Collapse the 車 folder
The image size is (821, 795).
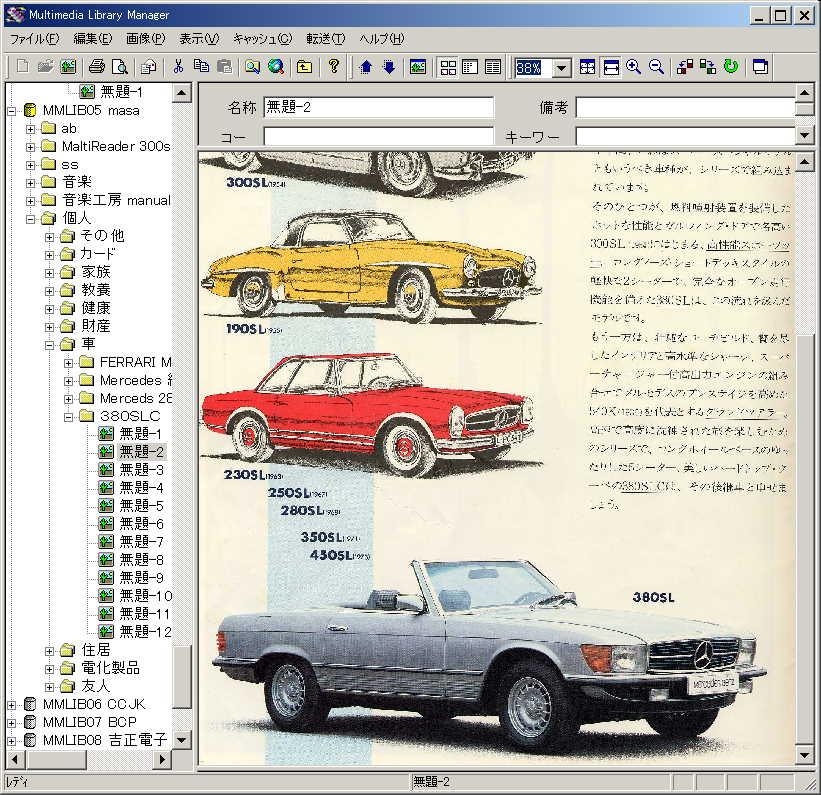[x=49, y=345]
